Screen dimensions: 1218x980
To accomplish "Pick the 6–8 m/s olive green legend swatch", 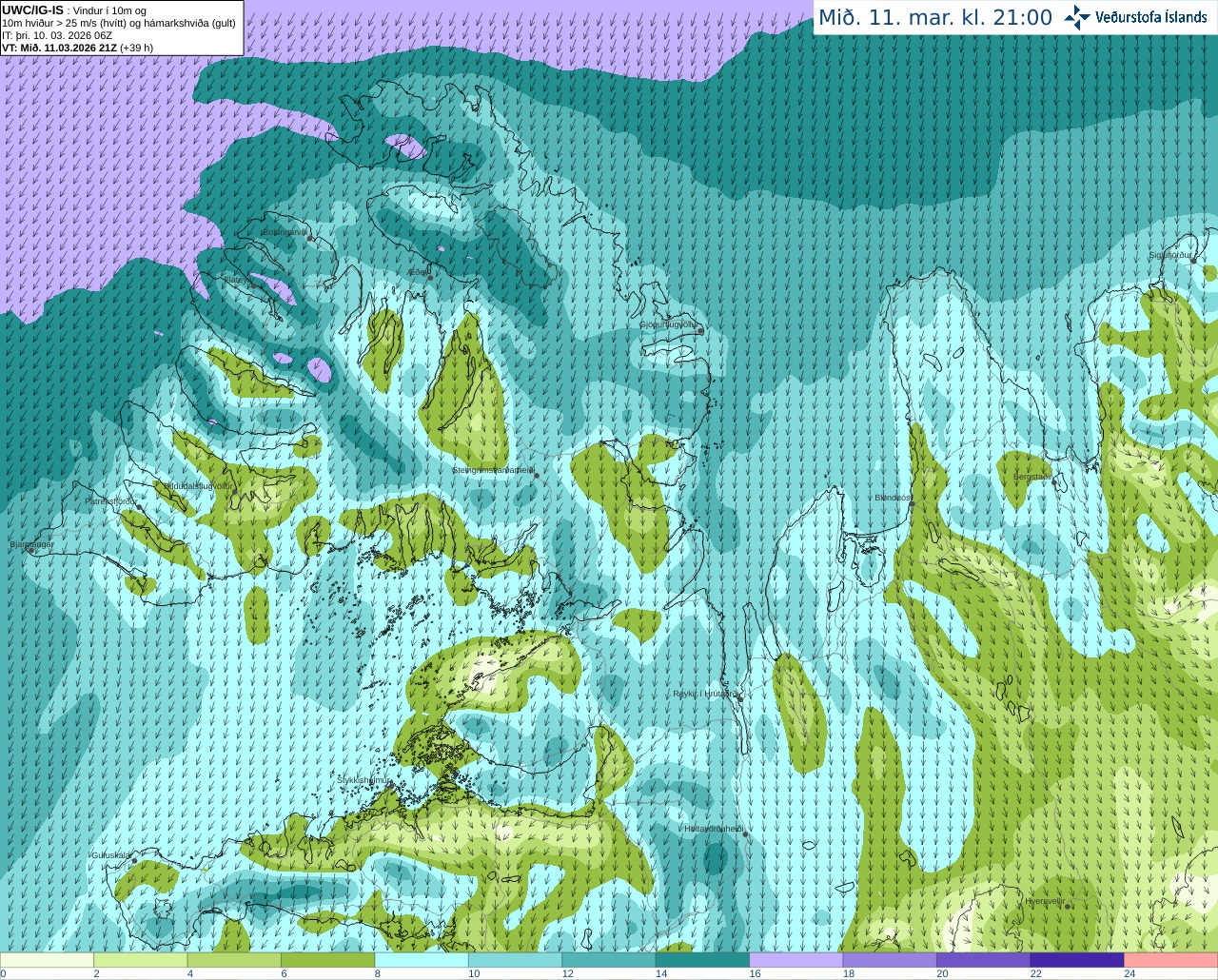I will coord(327,960).
